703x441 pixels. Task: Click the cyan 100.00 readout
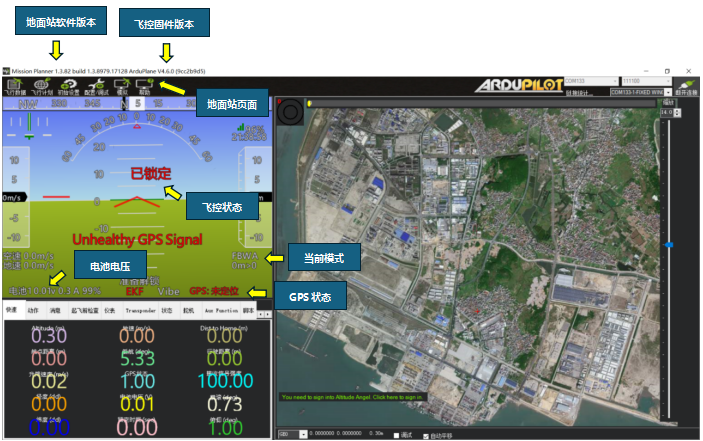(x=225, y=381)
